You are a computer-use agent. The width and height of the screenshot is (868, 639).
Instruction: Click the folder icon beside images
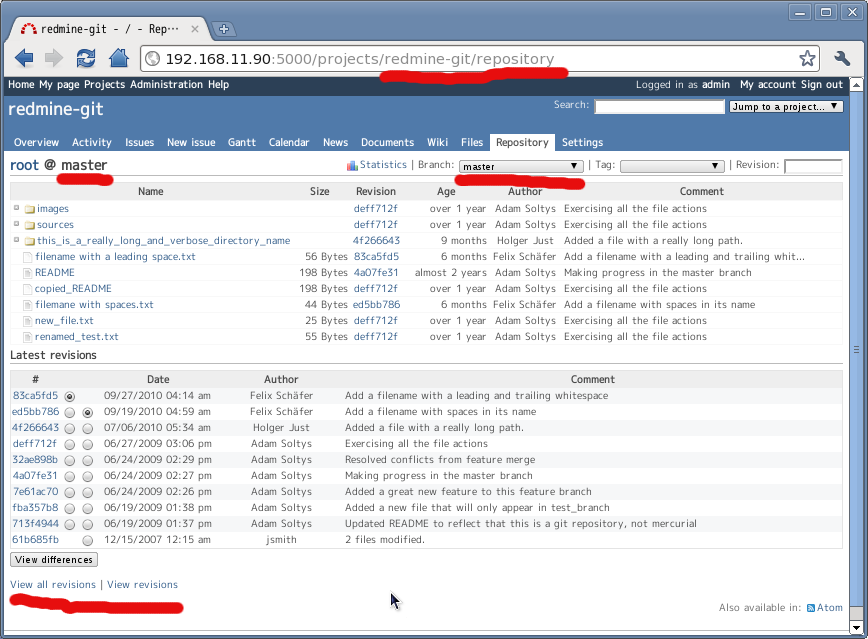coord(29,209)
